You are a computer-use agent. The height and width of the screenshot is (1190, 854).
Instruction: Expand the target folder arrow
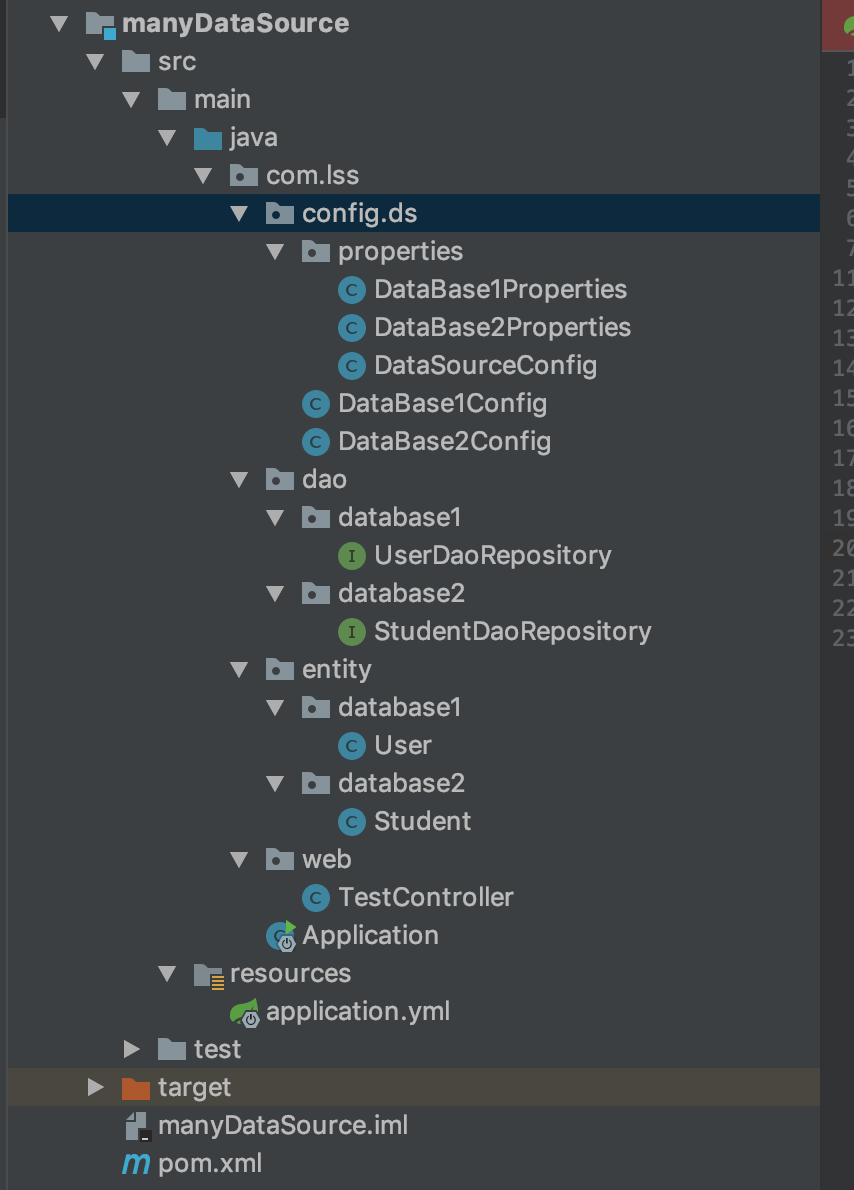[95, 1087]
